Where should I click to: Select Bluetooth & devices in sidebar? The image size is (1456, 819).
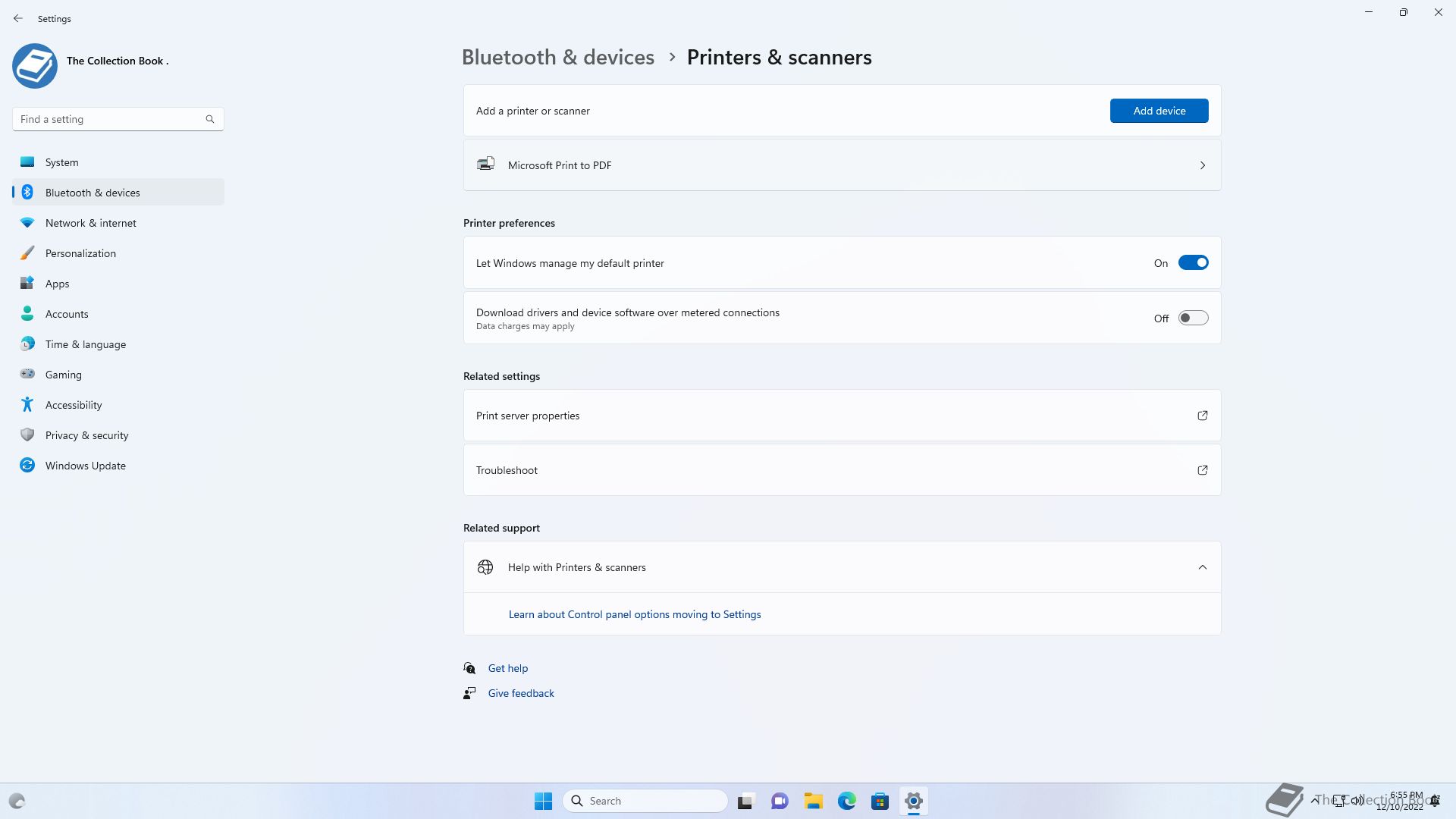coord(118,193)
